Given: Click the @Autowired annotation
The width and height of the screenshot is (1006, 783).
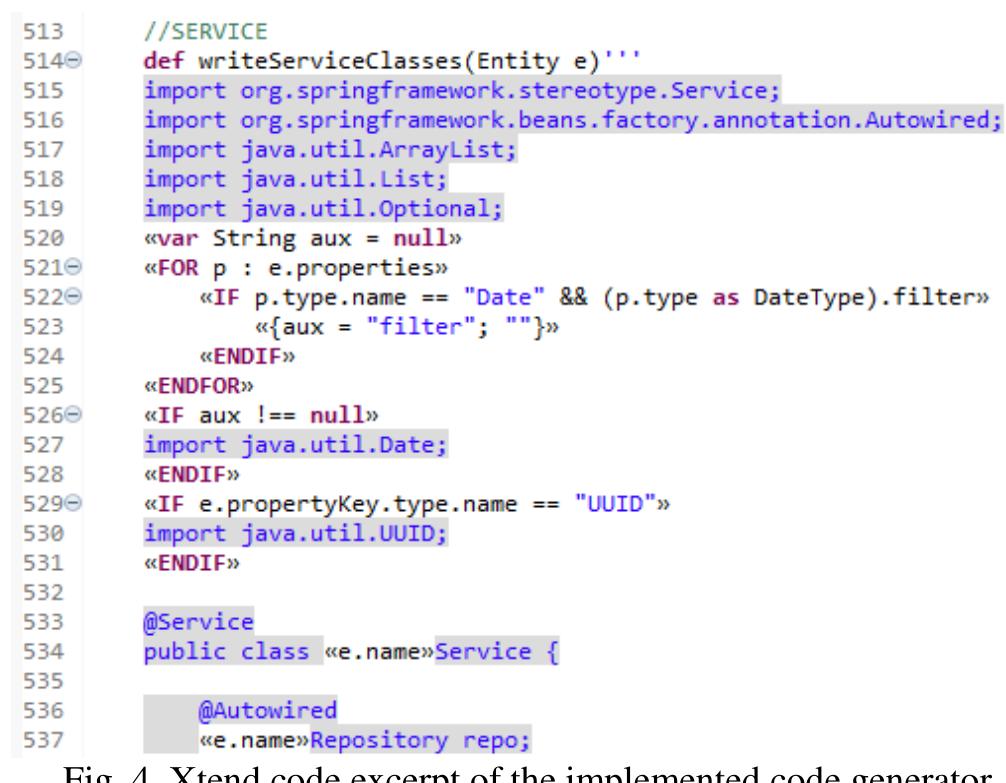Looking at the screenshot, I should click(x=268, y=710).
